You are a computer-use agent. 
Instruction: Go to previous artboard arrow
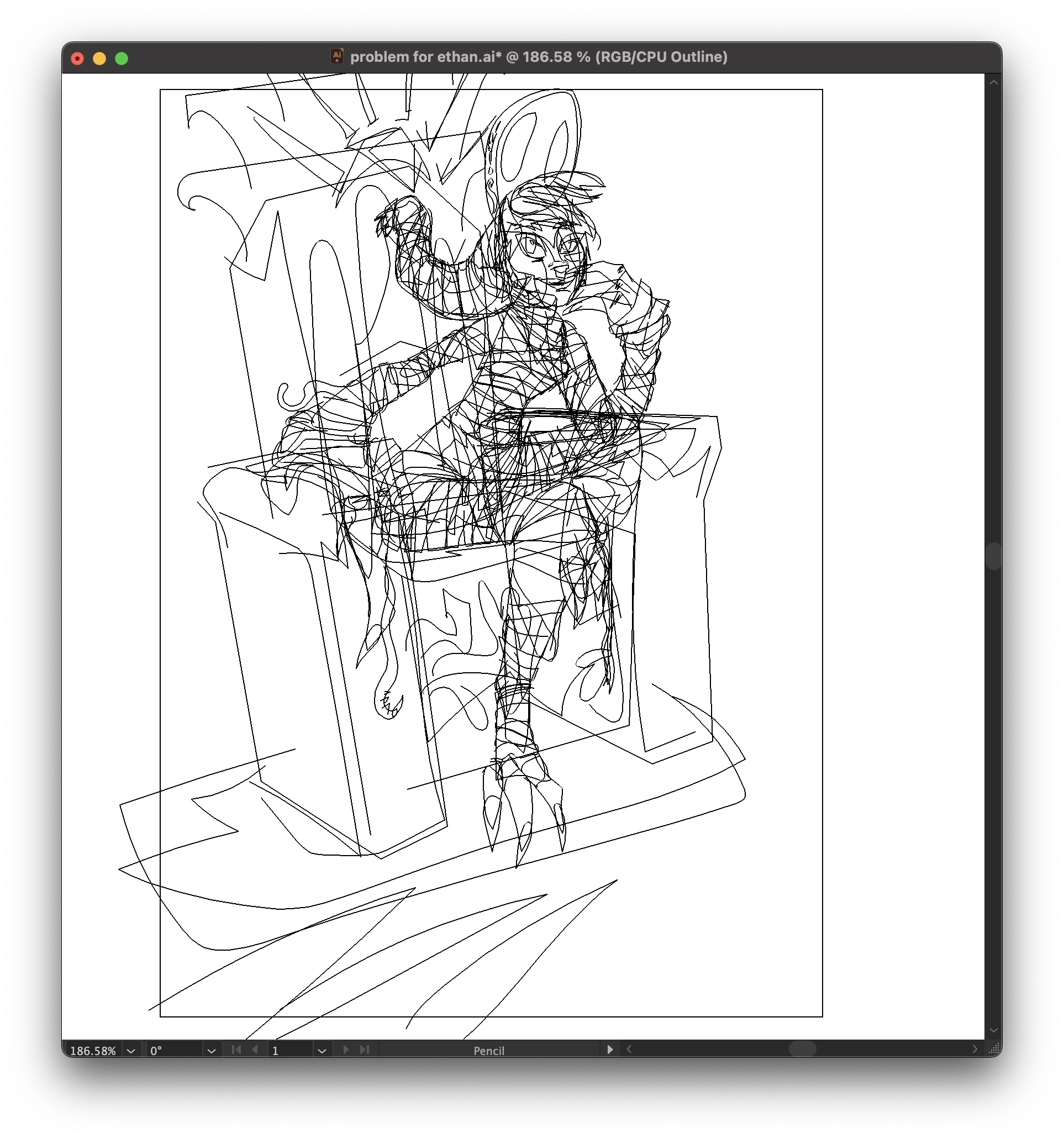[x=255, y=1050]
